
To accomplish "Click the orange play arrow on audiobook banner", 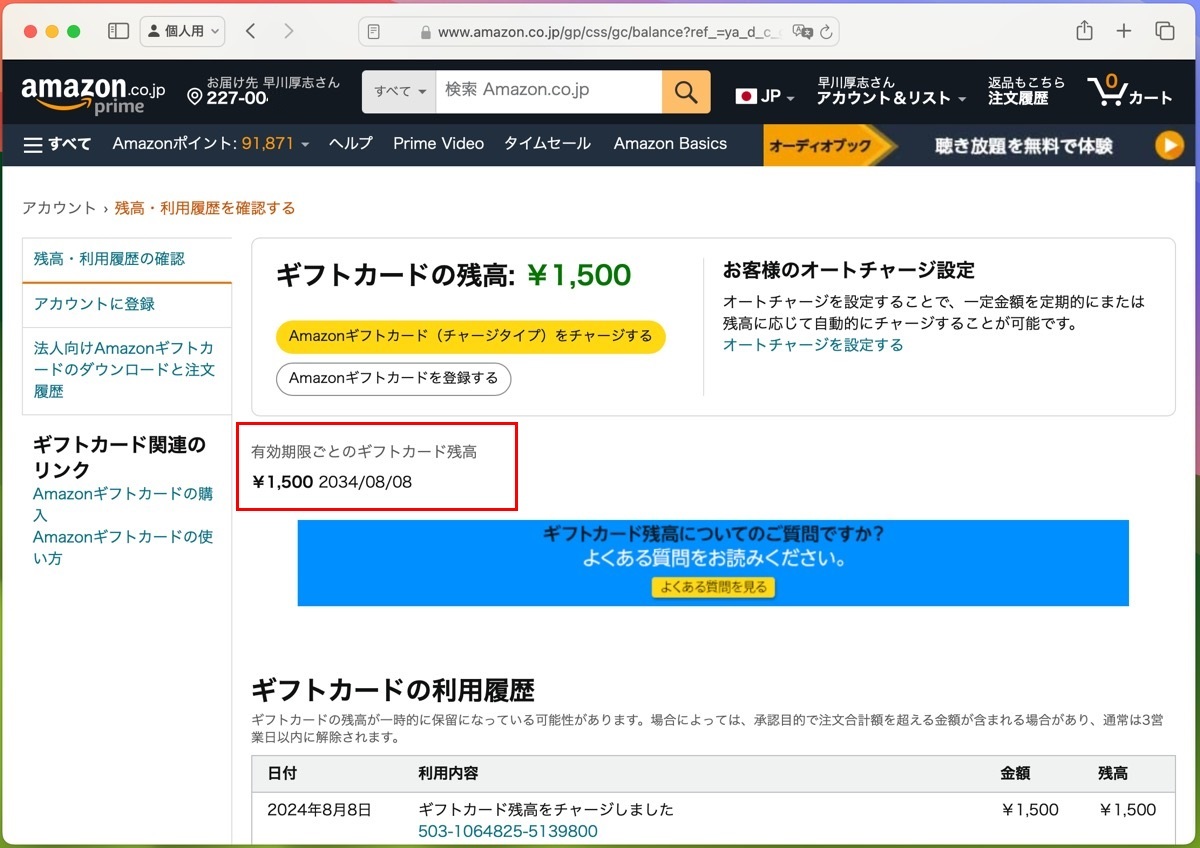I will (x=1169, y=145).
